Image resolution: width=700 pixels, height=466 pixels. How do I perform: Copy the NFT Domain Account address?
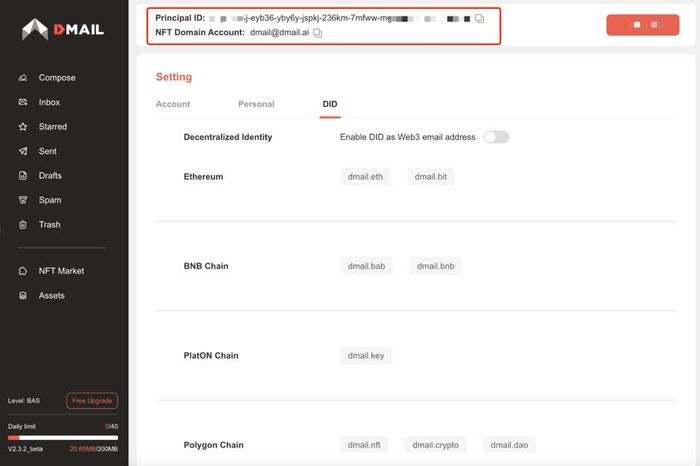317,33
